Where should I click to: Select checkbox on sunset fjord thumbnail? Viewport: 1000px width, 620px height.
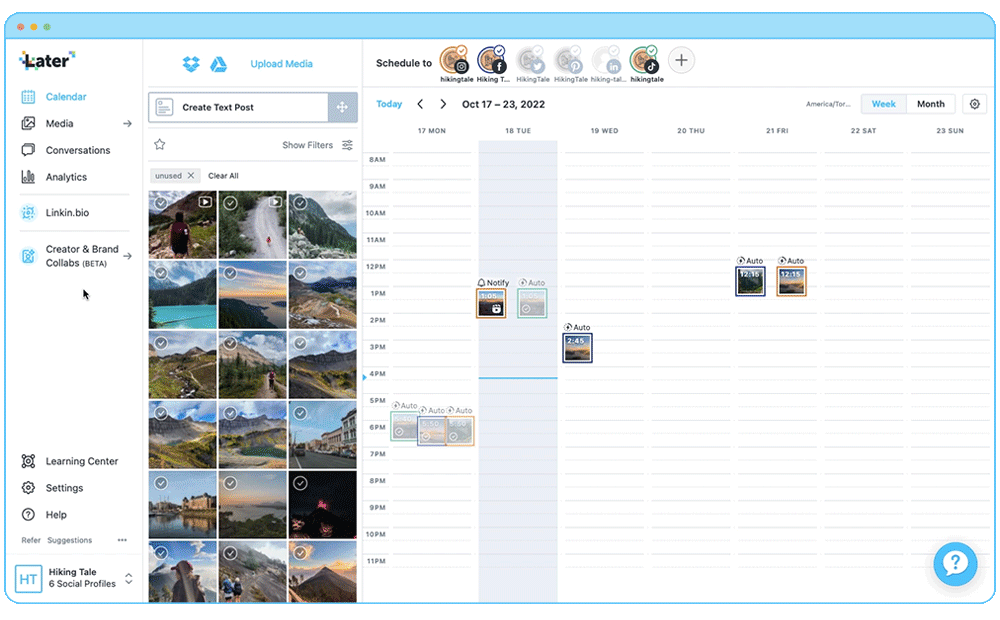click(230, 273)
